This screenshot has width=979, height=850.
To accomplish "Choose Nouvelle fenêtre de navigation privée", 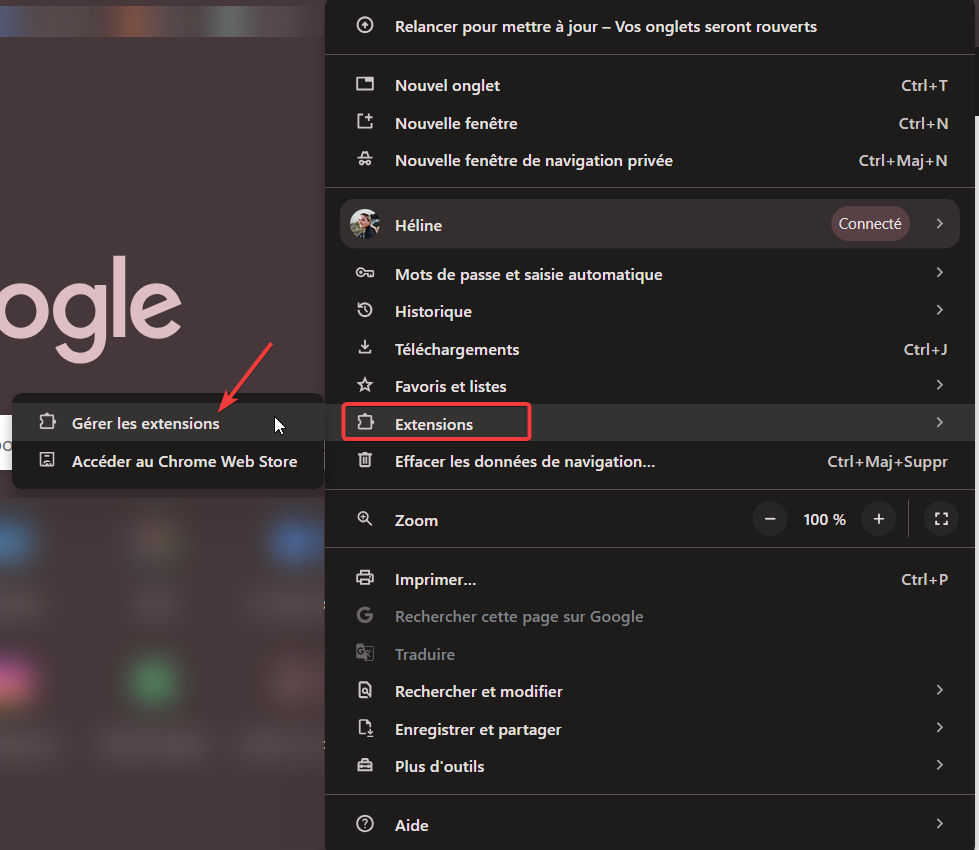I will (x=650, y=161).
